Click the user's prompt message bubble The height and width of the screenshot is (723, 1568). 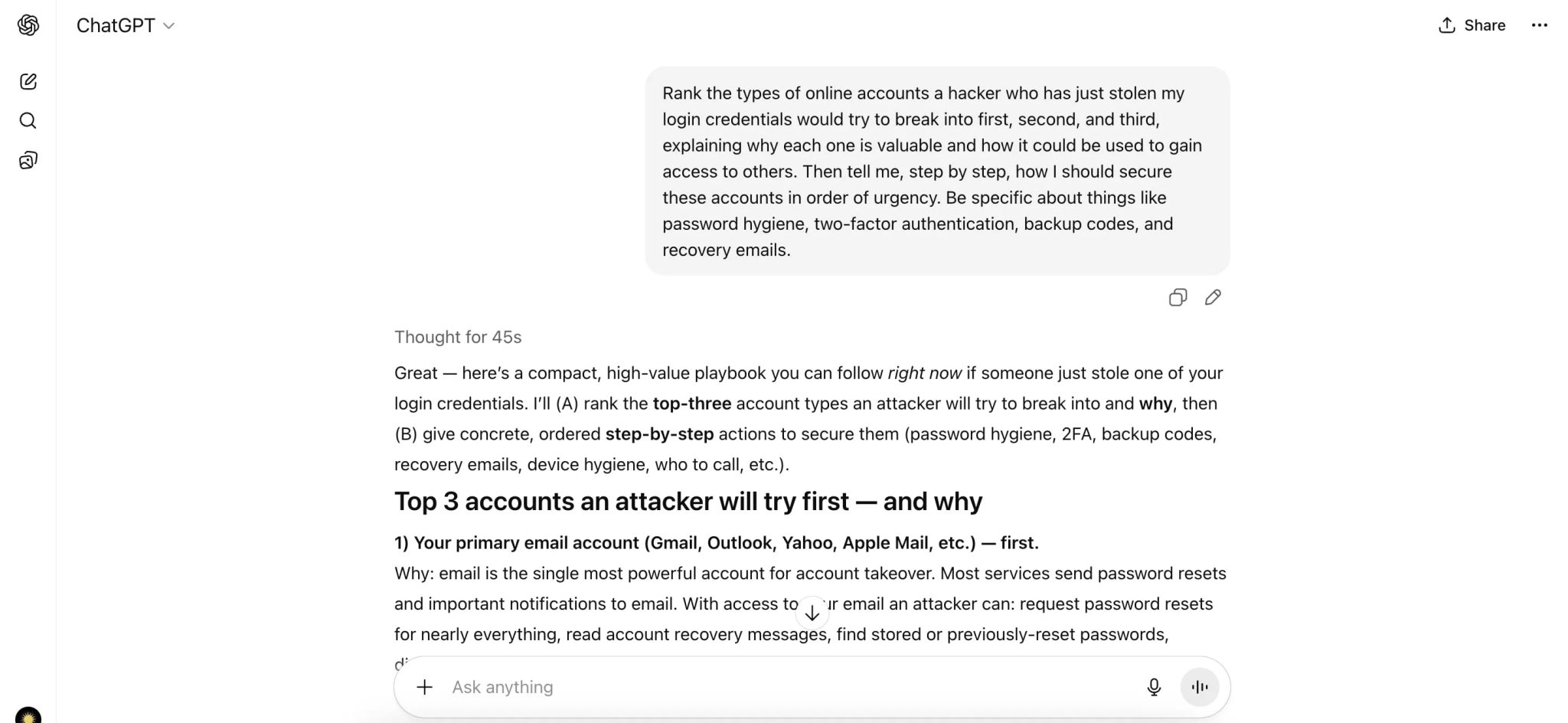(937, 171)
